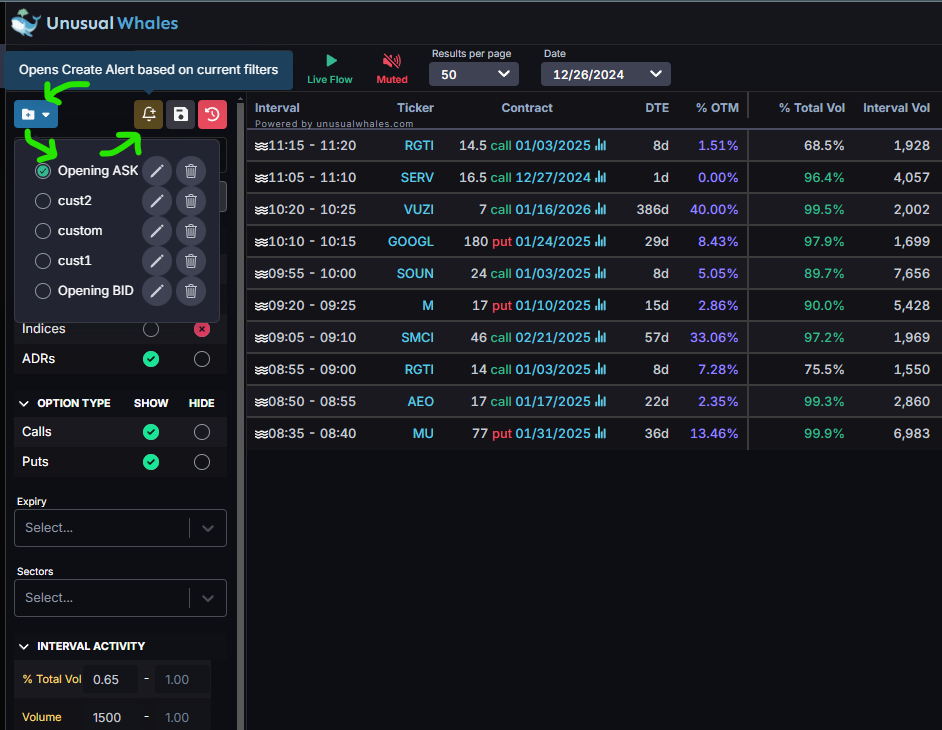Open the GOOGL ticker link
The height and width of the screenshot is (730, 942).
(410, 242)
